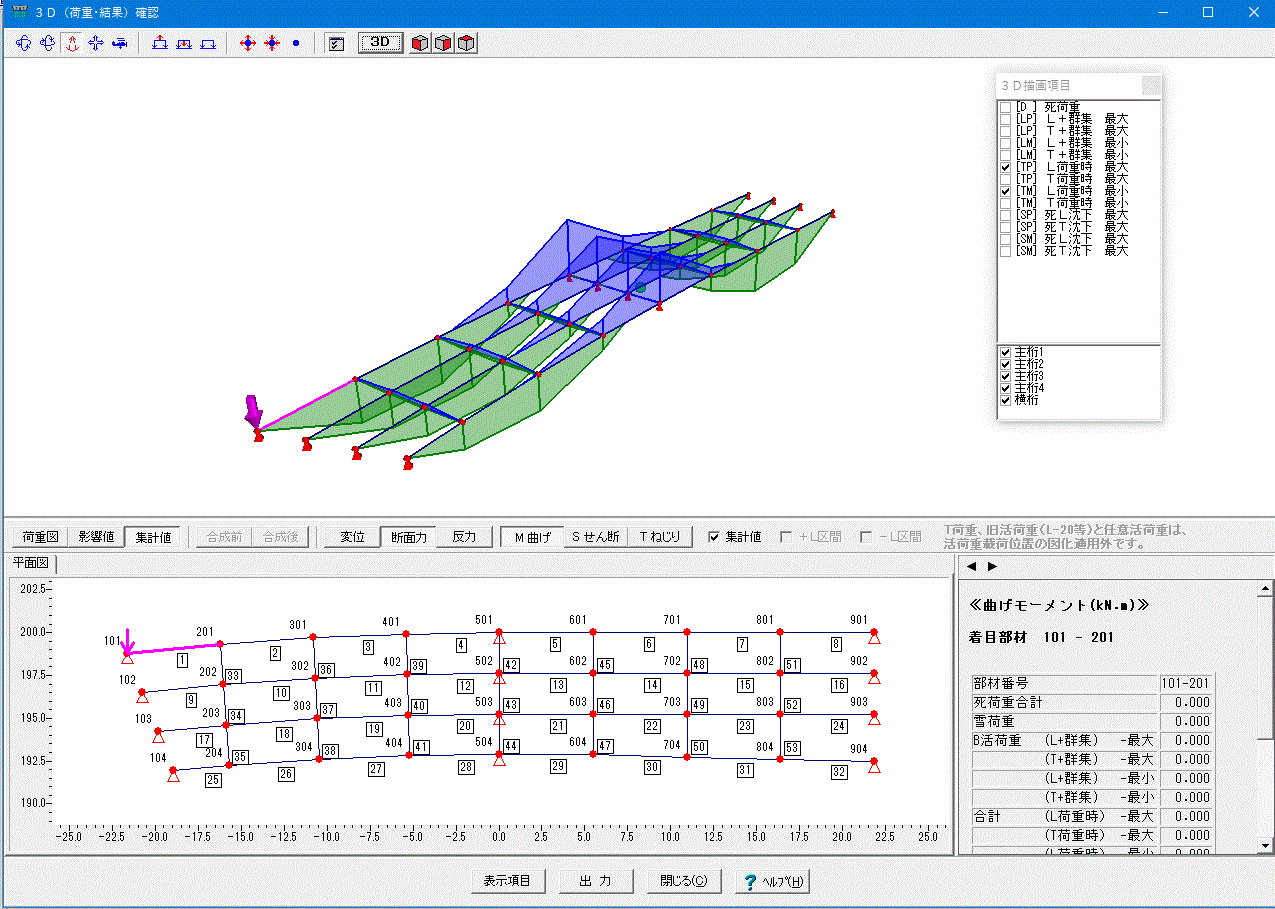Hide 主桁1 in the 3D view
The height and width of the screenshot is (909, 1275).
point(1005,352)
